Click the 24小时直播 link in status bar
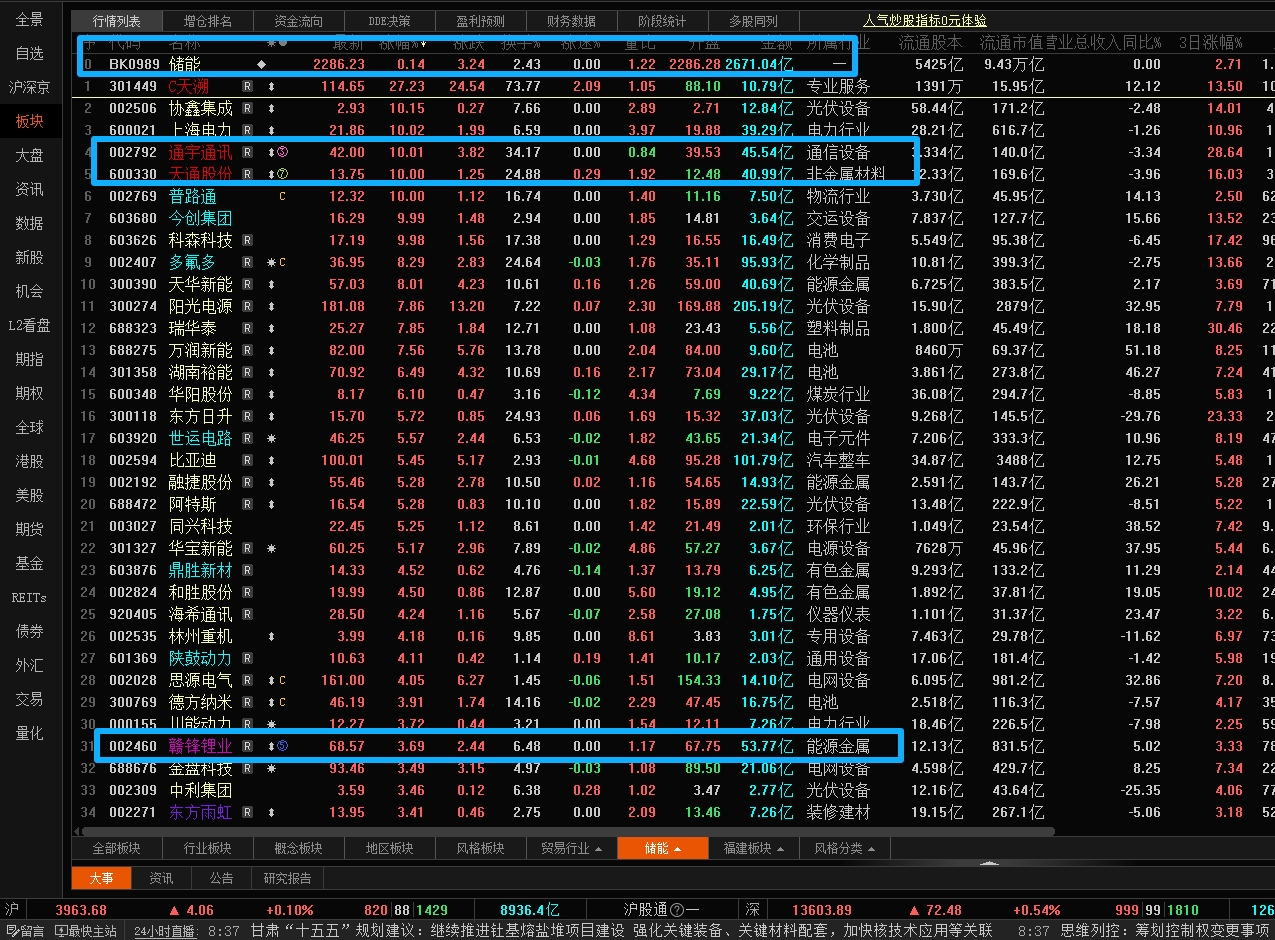Viewport: 1275px width, 940px height. pos(165,931)
